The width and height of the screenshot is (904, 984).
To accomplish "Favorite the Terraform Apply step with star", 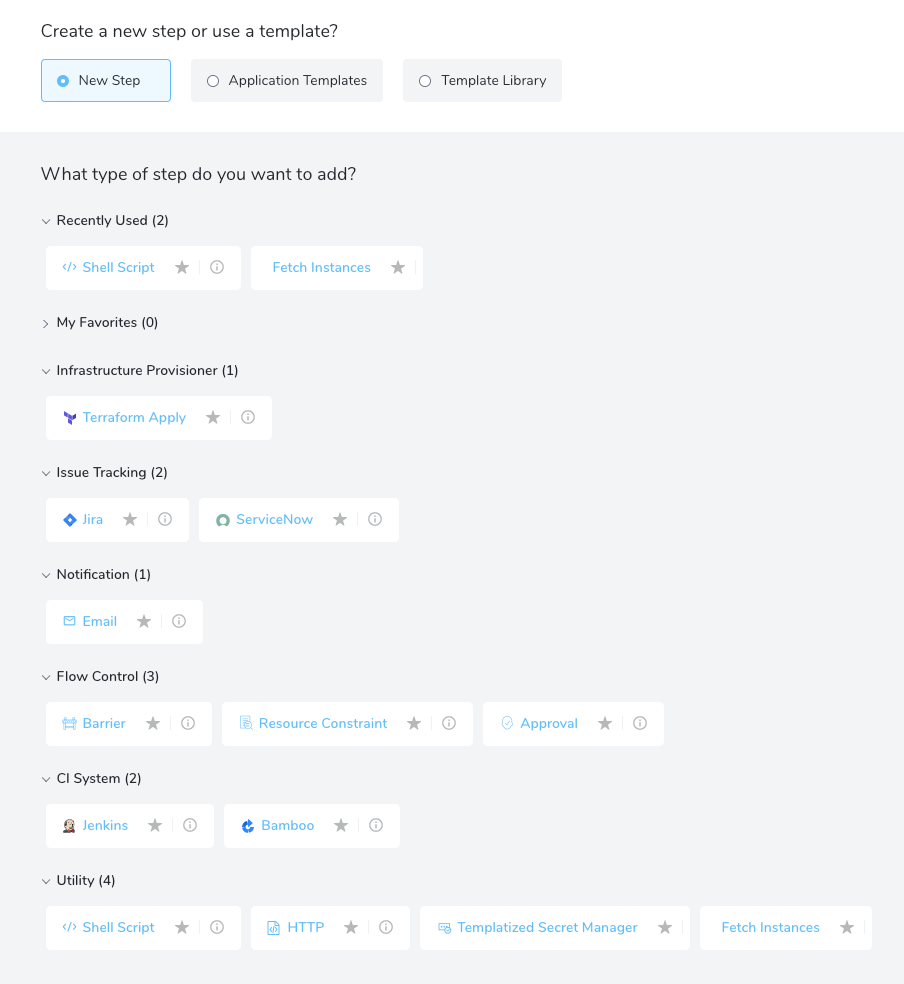I will (213, 417).
